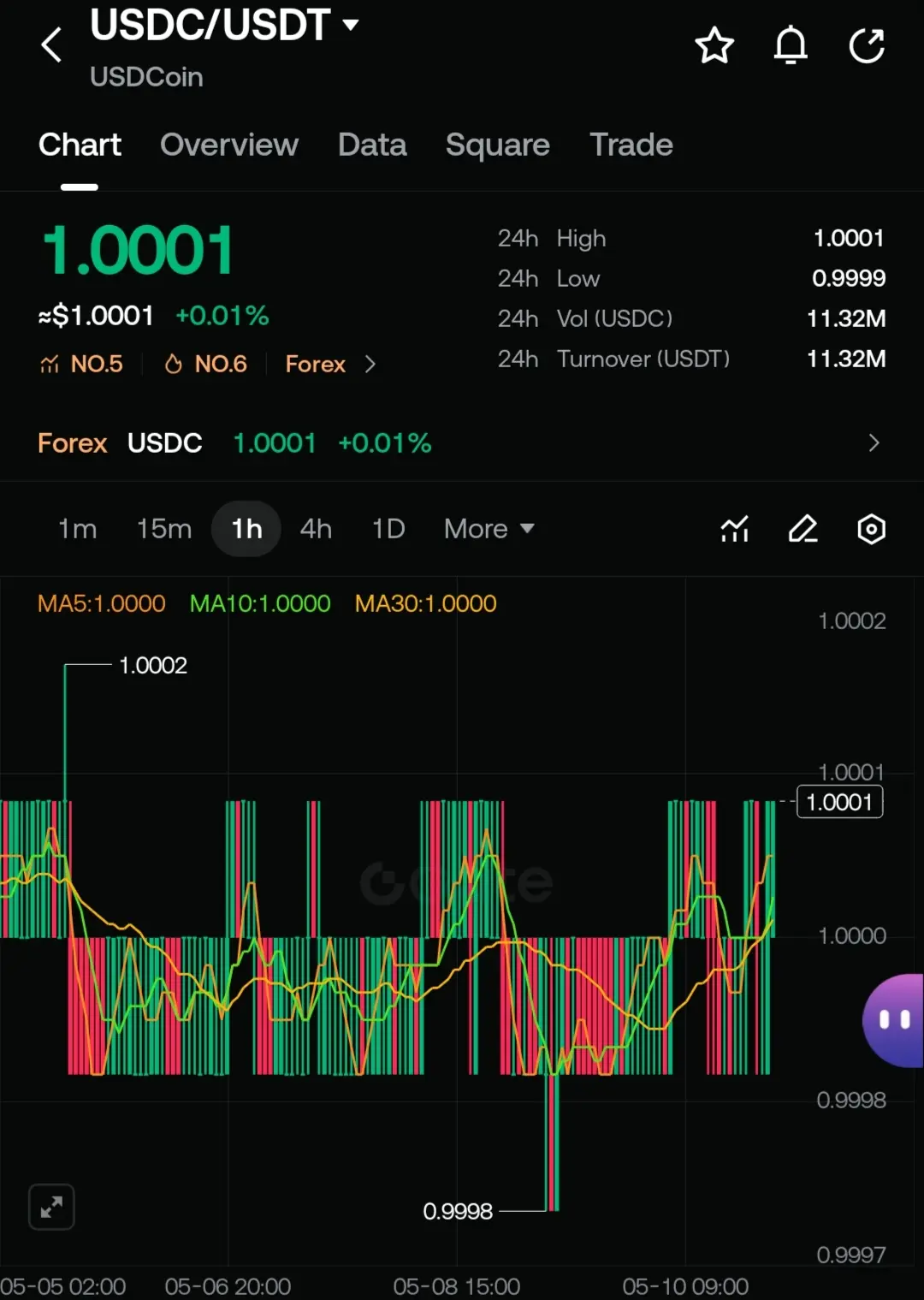Open the drawing pencil tool
Image resolution: width=924 pixels, height=1300 pixels.
[803, 529]
